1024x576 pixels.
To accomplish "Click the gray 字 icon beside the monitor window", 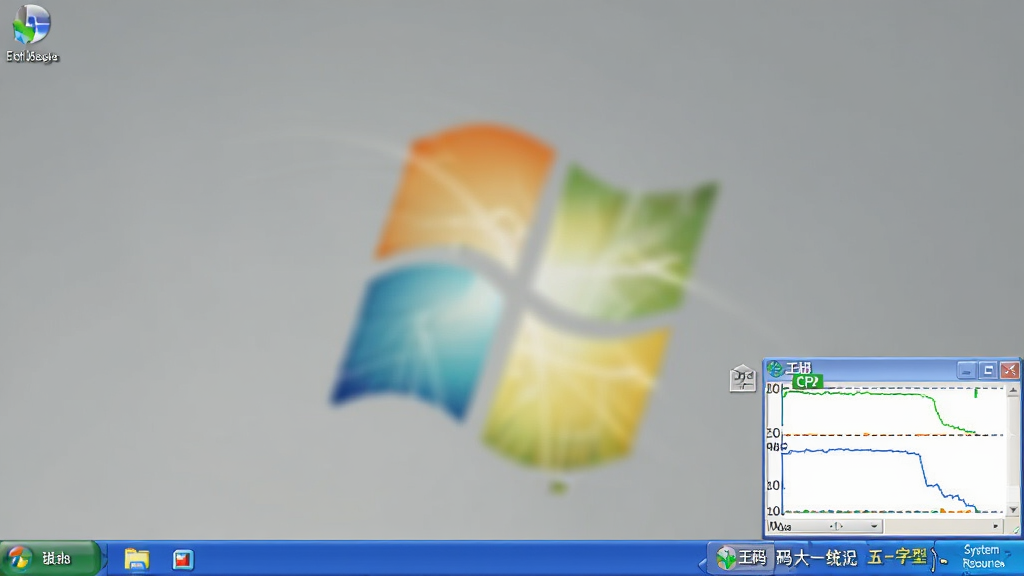I will pos(743,378).
